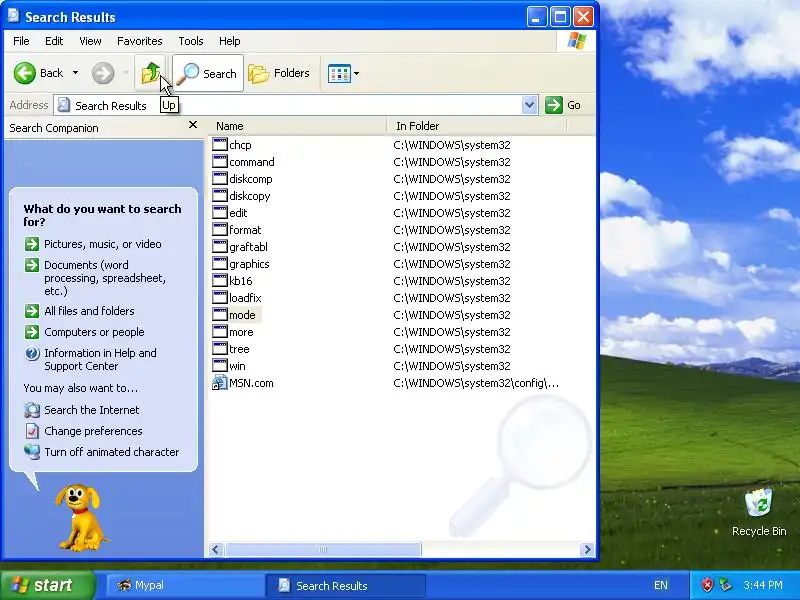
Task: Open Information in Help and Support Center
Action: (101, 359)
